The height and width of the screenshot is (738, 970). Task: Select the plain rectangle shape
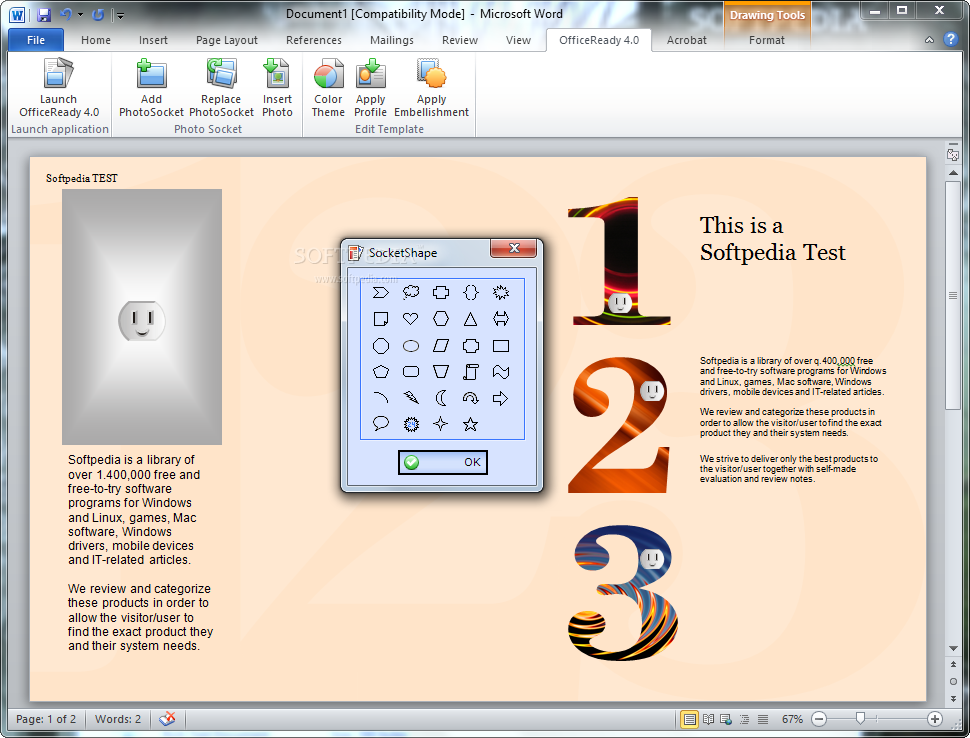coord(500,346)
